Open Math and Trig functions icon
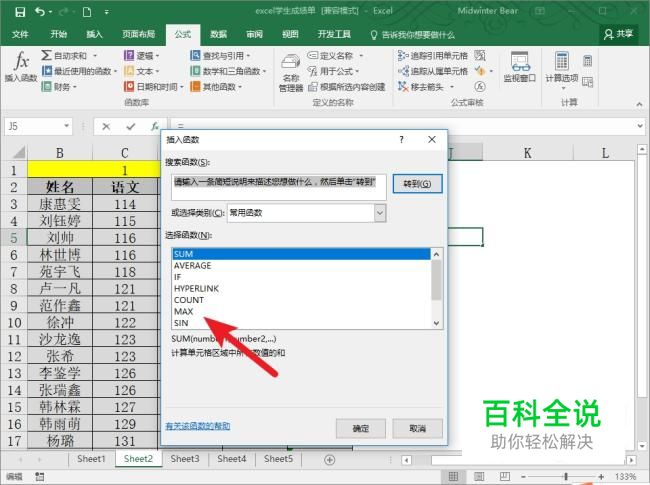This screenshot has height=485, width=650. point(195,71)
